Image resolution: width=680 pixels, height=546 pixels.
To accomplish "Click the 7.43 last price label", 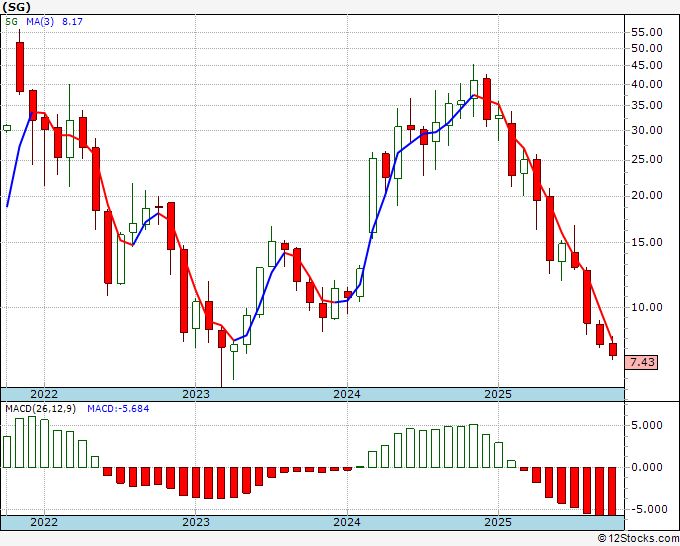I will (641, 362).
